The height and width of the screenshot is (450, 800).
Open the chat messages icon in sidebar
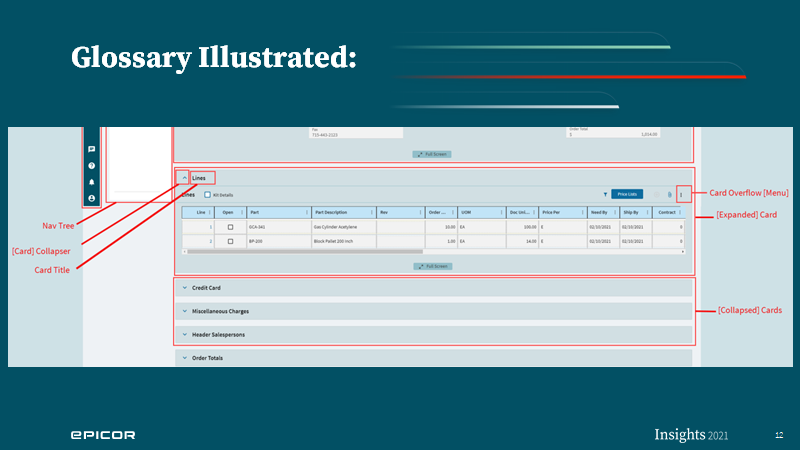92,149
